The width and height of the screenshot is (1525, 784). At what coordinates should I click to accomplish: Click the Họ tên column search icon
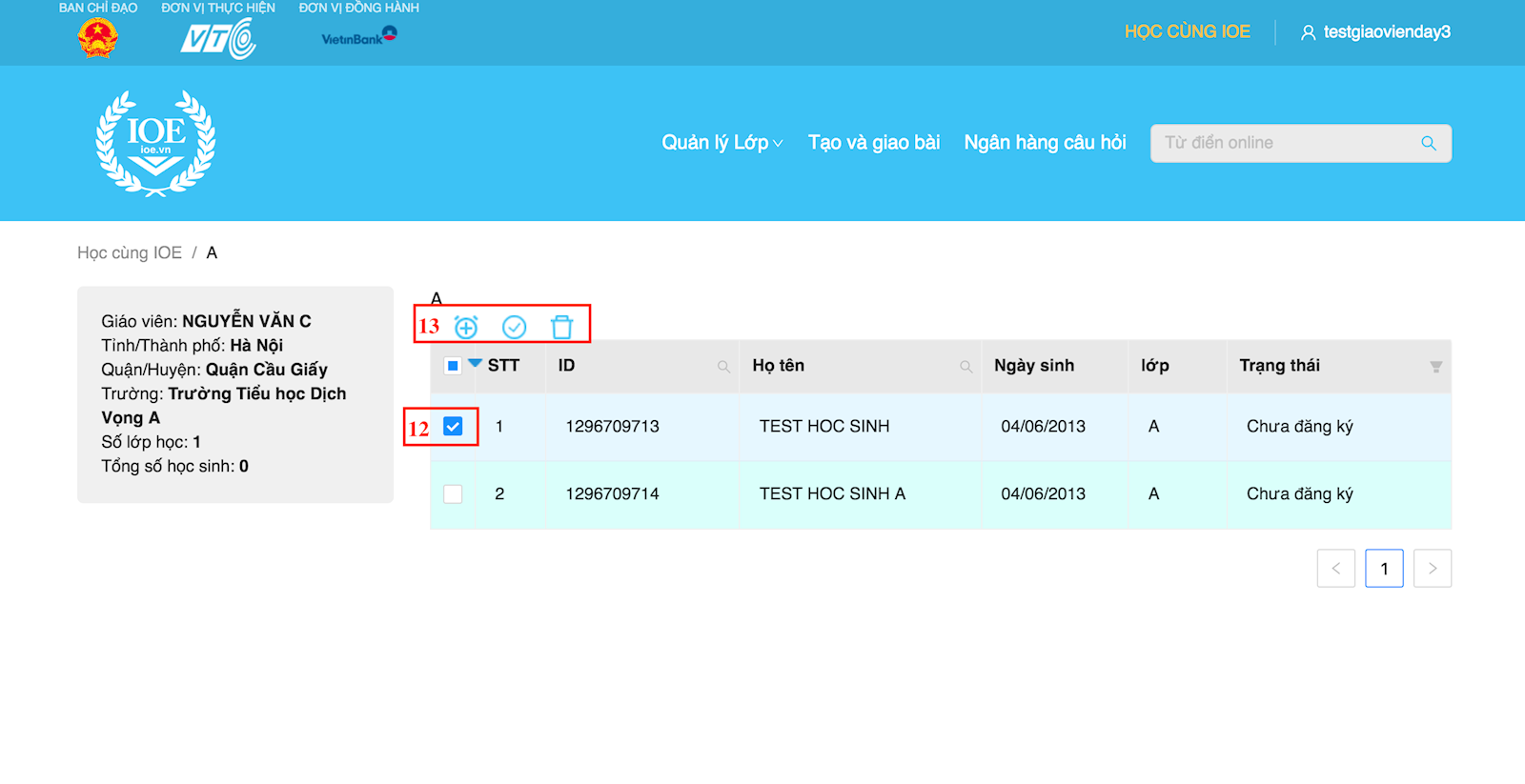(x=966, y=367)
